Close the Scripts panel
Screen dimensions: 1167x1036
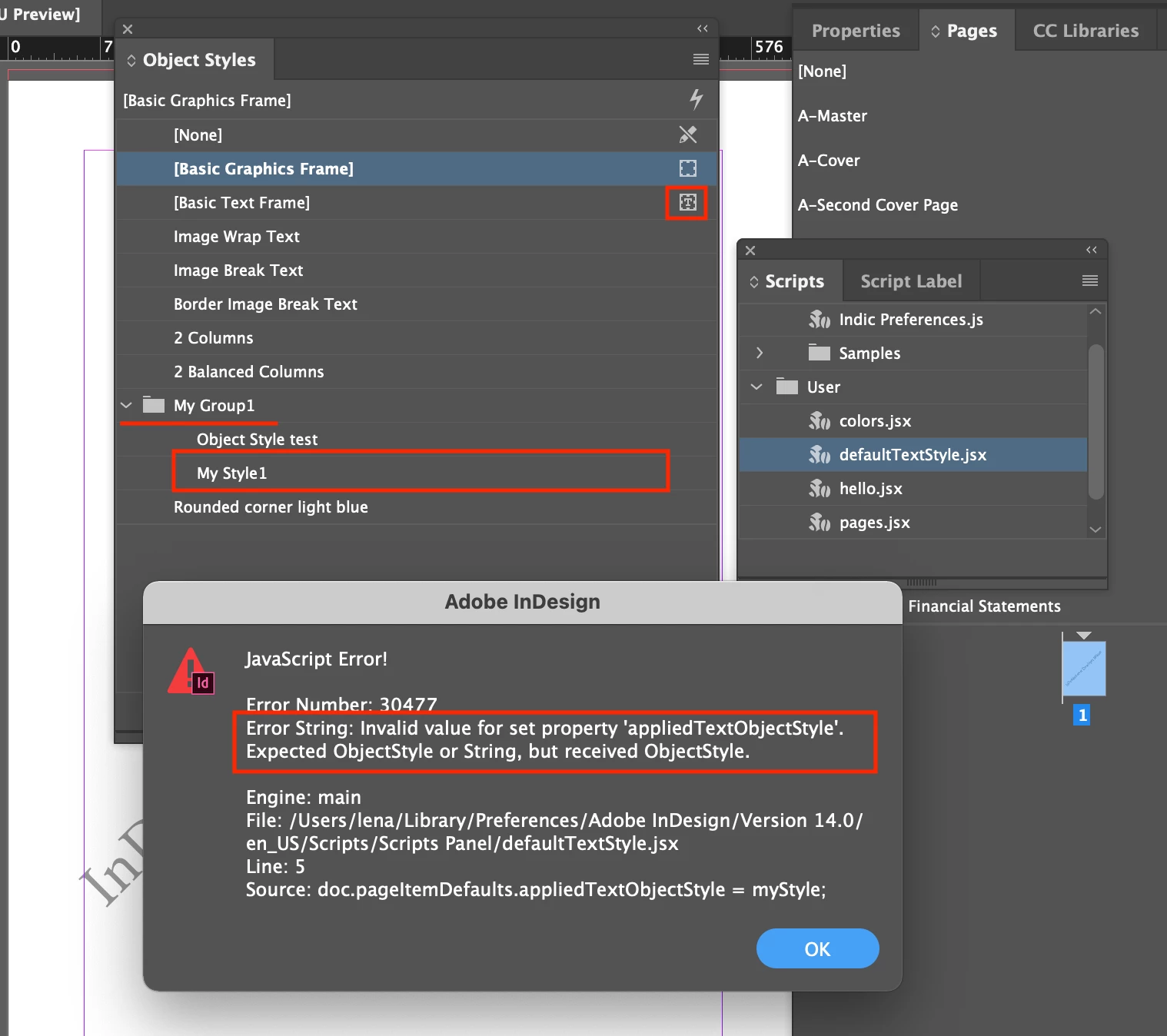coord(750,251)
